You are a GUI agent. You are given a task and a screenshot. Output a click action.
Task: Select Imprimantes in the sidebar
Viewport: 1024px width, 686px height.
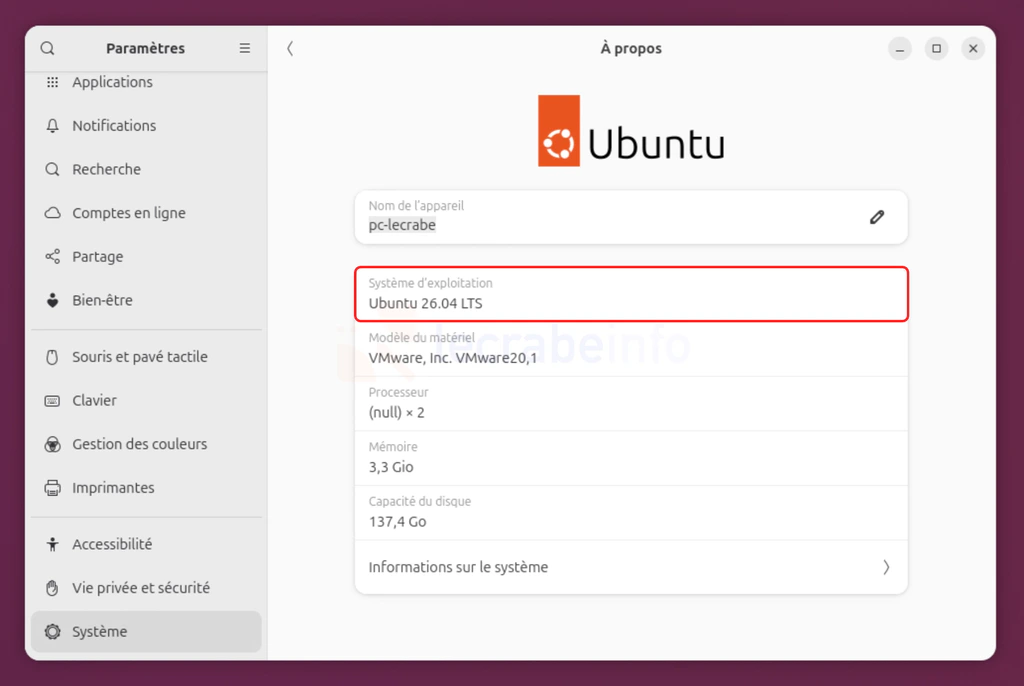point(146,488)
